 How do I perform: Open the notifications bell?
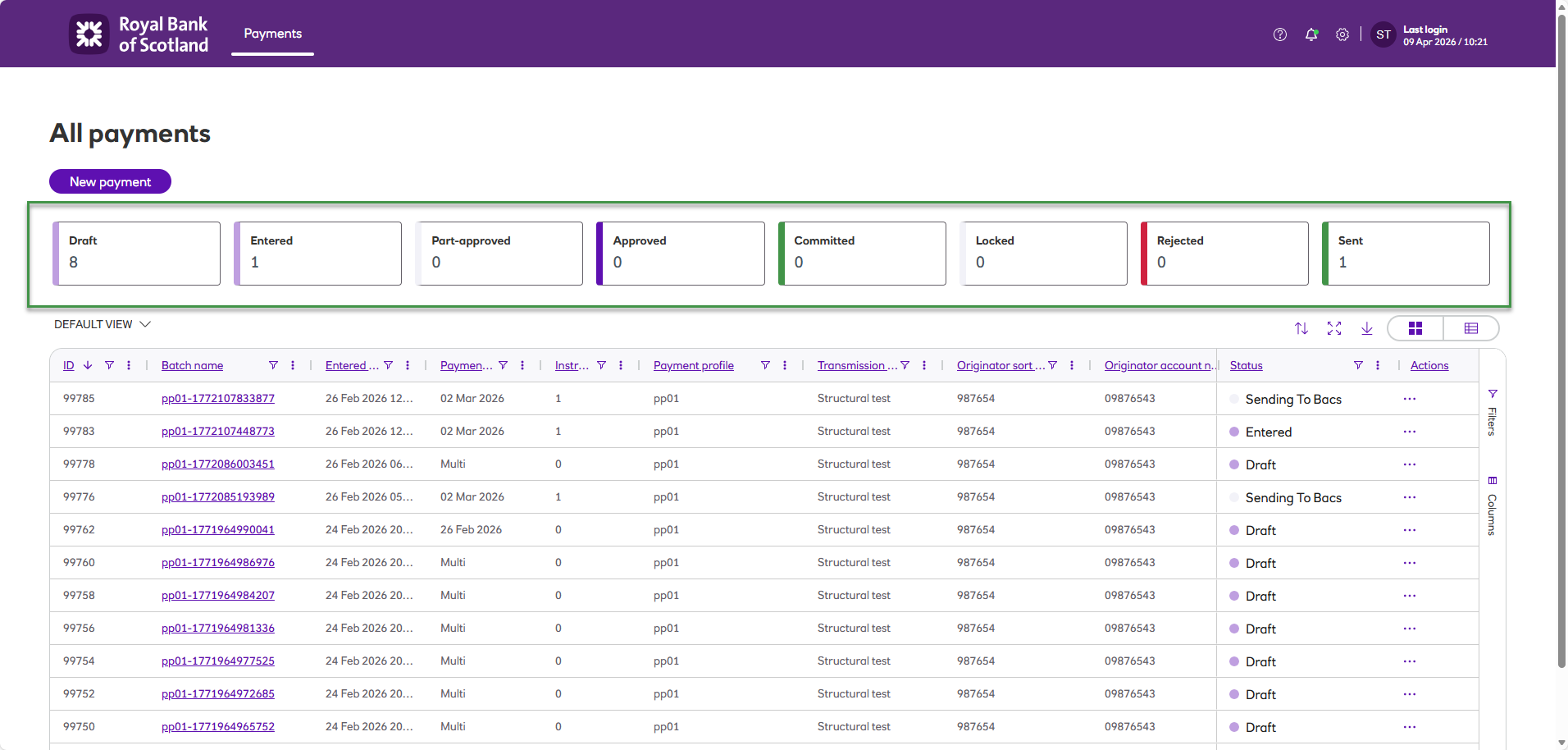pos(1311,34)
